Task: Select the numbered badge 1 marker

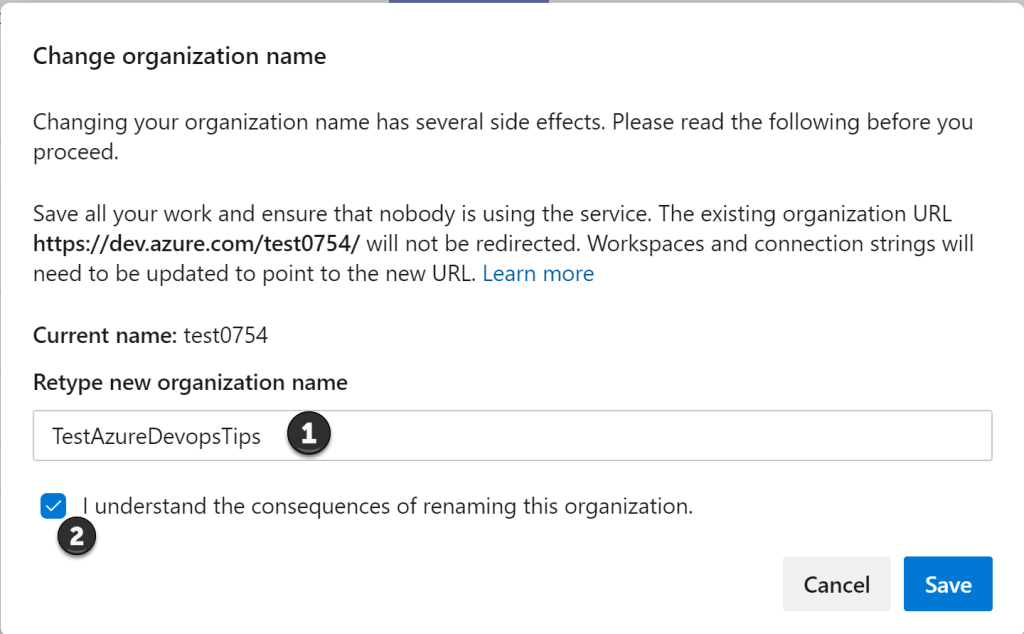Action: (309, 433)
